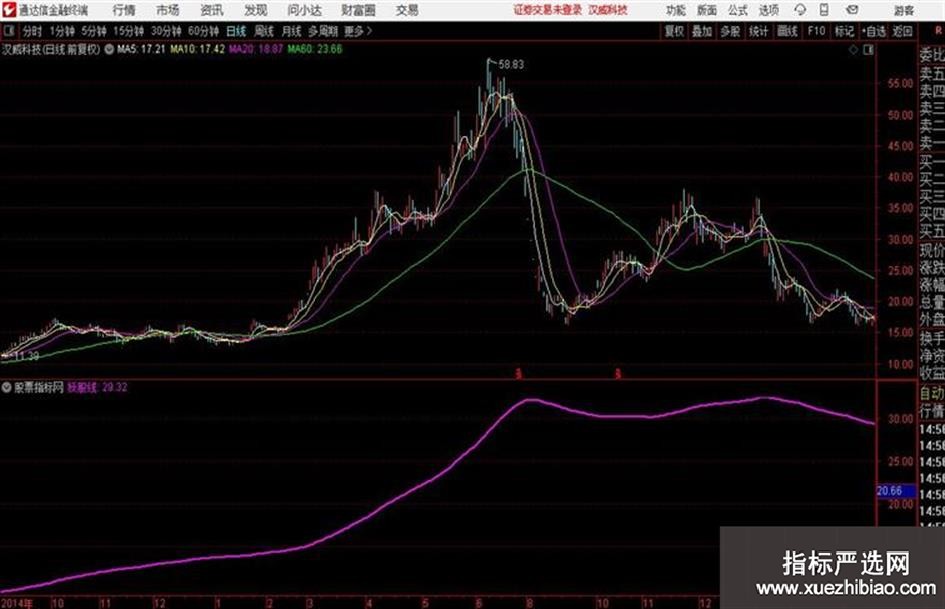This screenshot has width=945, height=609.
Task: Click the 返回 back toolbar button
Action: tap(902, 31)
